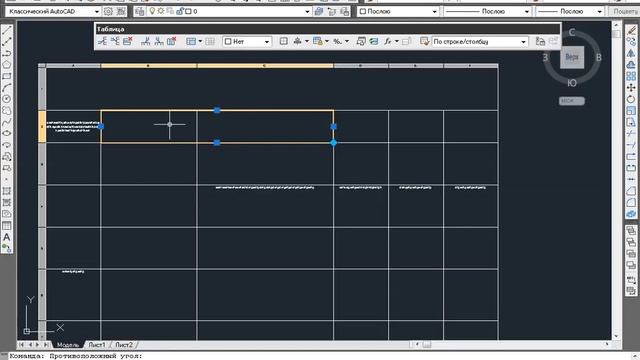The width and height of the screenshot is (640, 360).
Task: Click the top blue grip of selected cells
Action: 217,110
